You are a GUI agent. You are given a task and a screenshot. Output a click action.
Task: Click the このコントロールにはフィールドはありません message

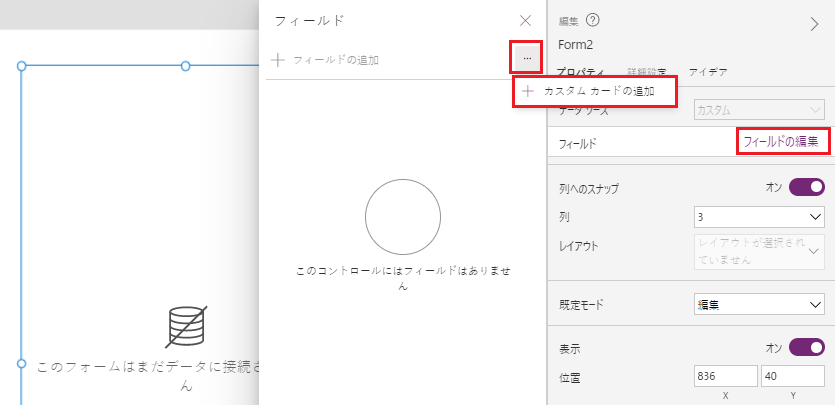tap(403, 278)
